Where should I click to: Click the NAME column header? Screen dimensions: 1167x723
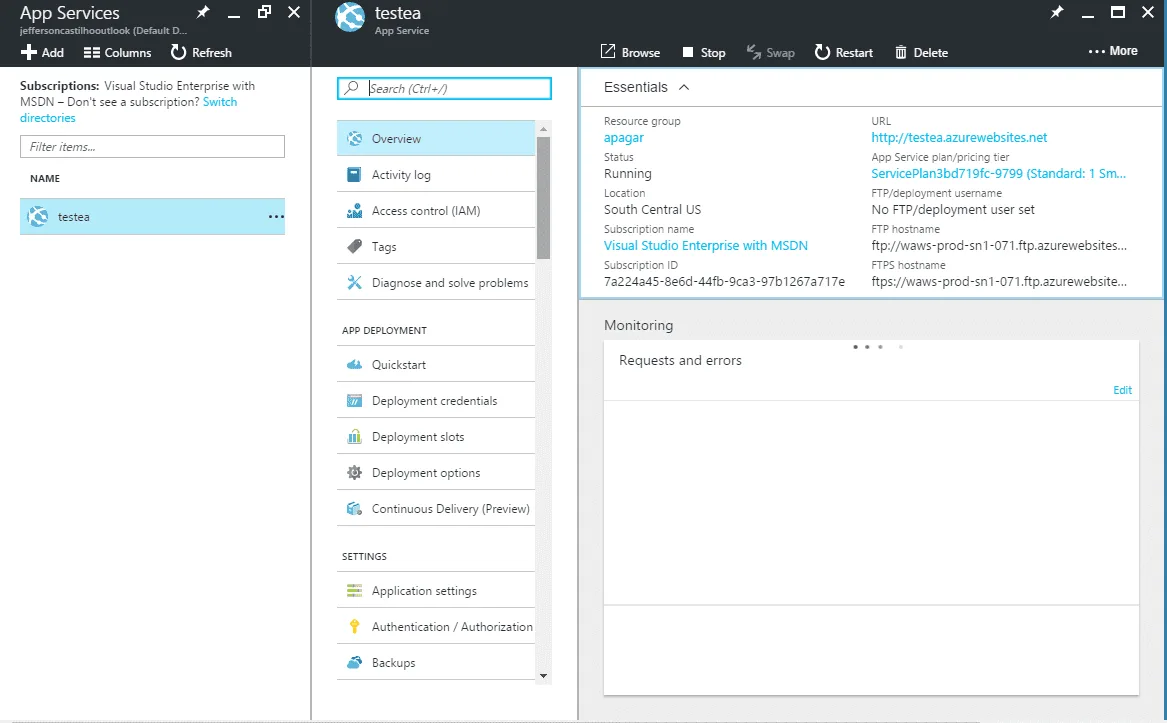coord(45,179)
